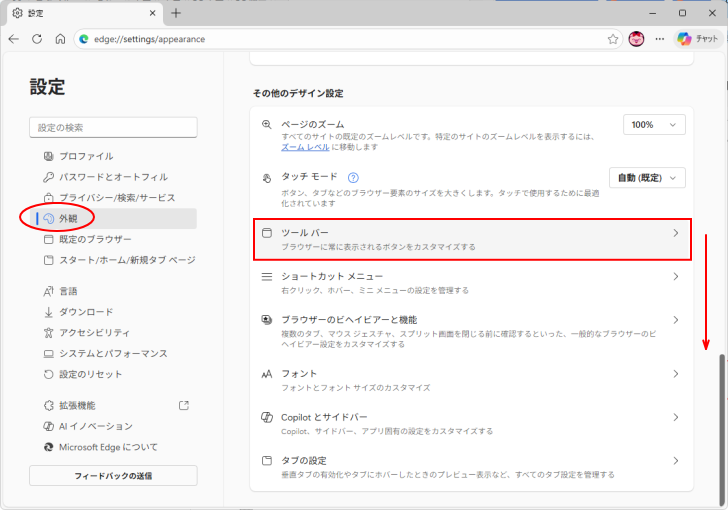Image resolution: width=728 pixels, height=510 pixels.
Task: Expand the ショートカット メニュー row
Action: coord(472,283)
